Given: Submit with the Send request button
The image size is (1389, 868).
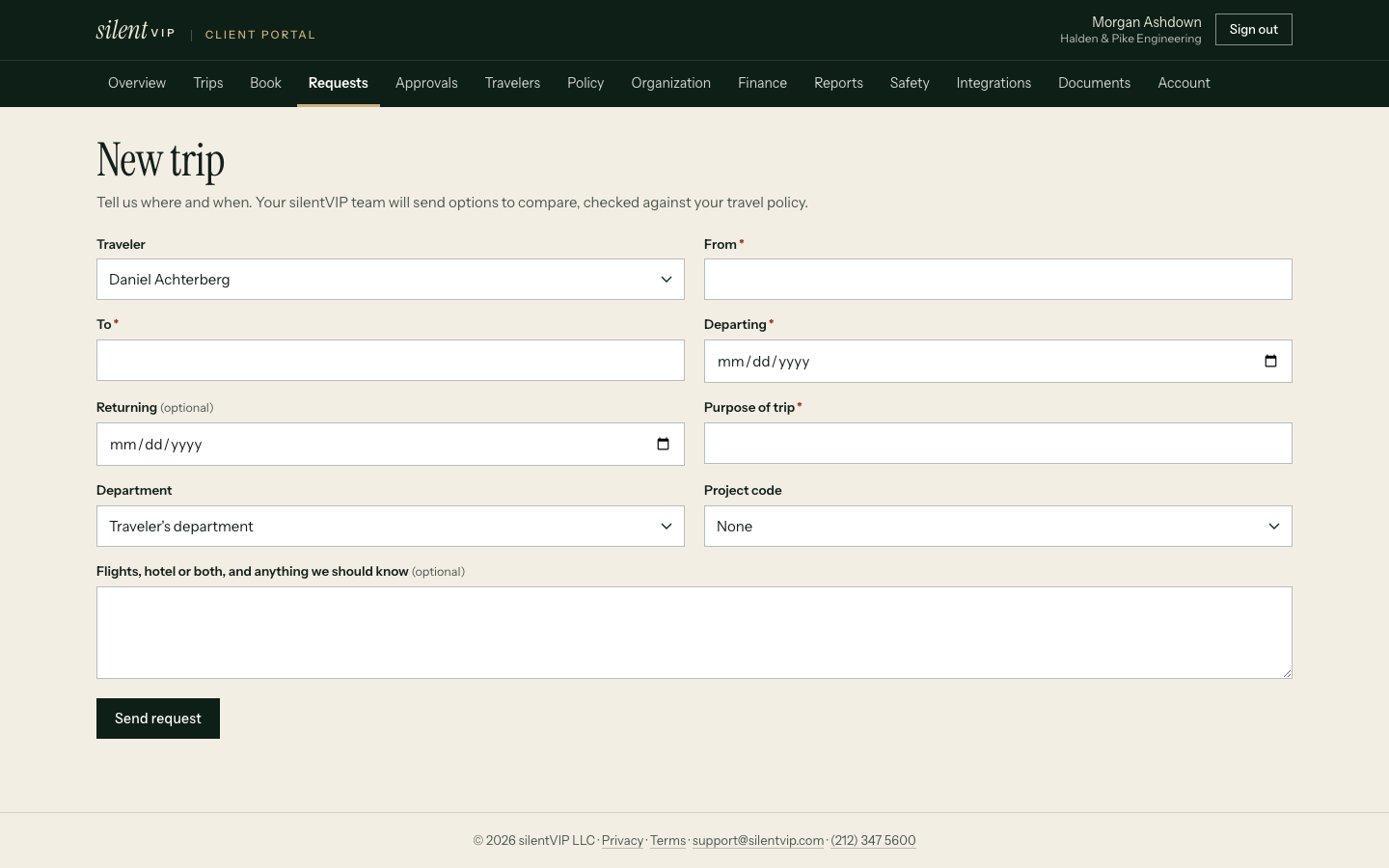Looking at the screenshot, I should click(x=158, y=719).
